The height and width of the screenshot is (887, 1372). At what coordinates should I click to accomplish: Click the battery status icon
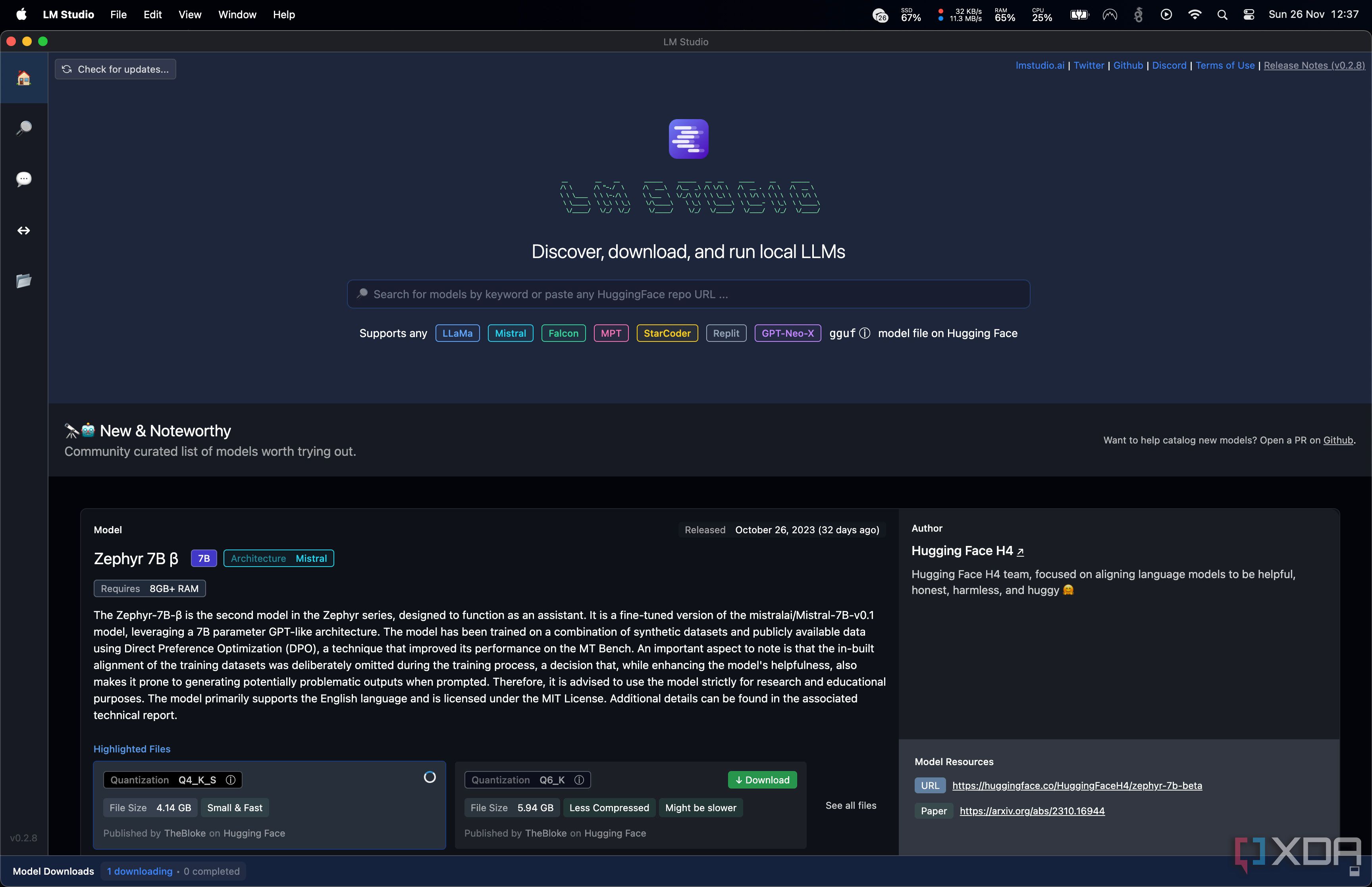1079,14
